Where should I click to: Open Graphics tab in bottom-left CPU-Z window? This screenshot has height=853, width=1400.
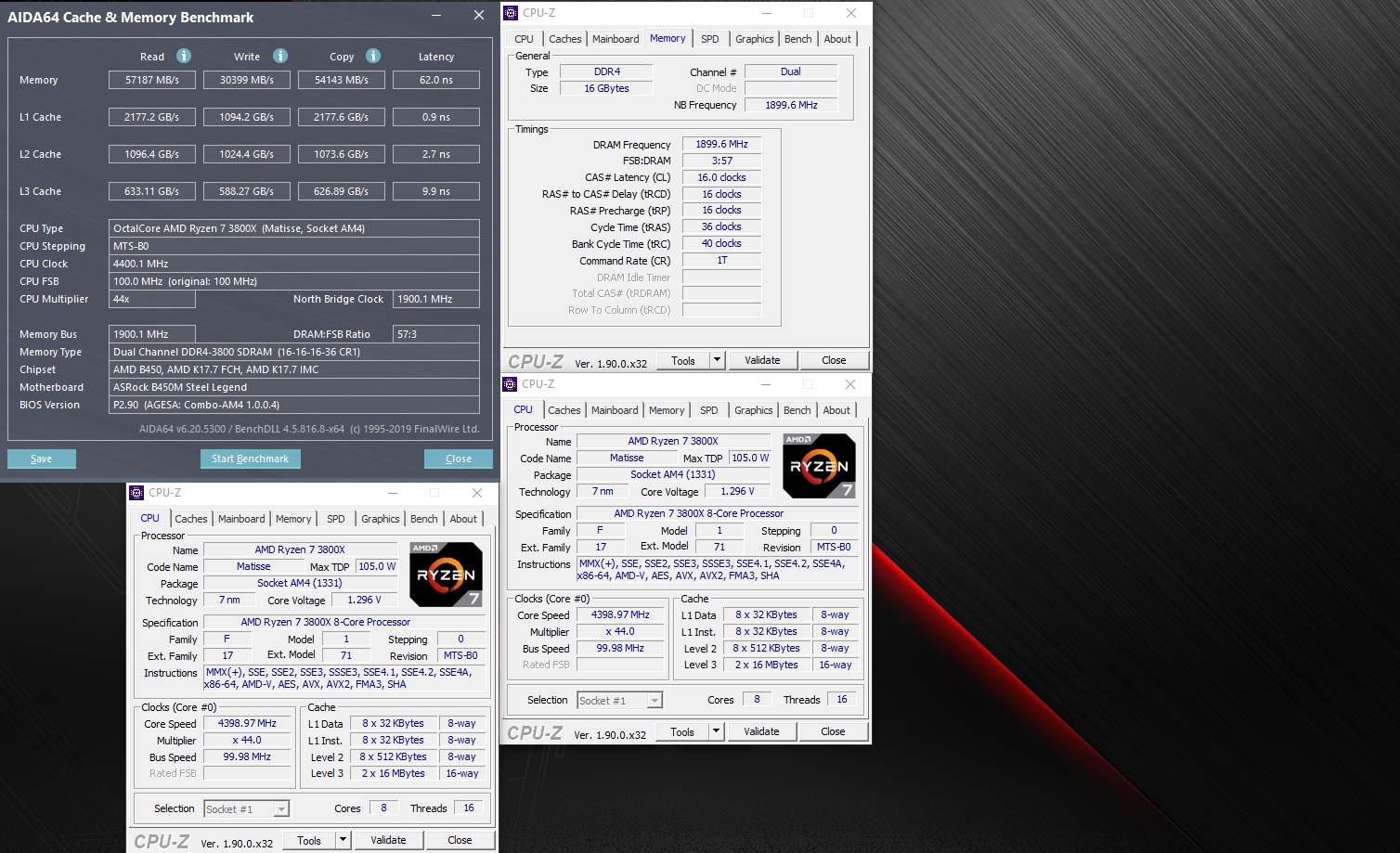pos(380,519)
